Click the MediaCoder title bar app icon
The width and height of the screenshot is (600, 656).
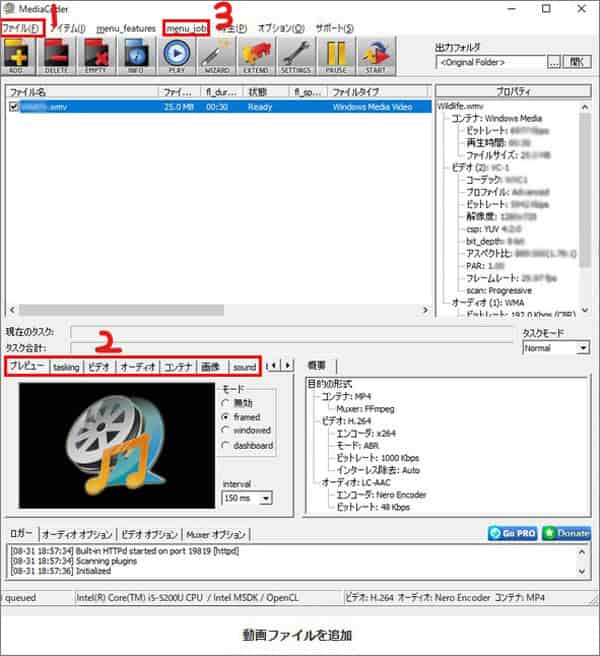click(8, 8)
